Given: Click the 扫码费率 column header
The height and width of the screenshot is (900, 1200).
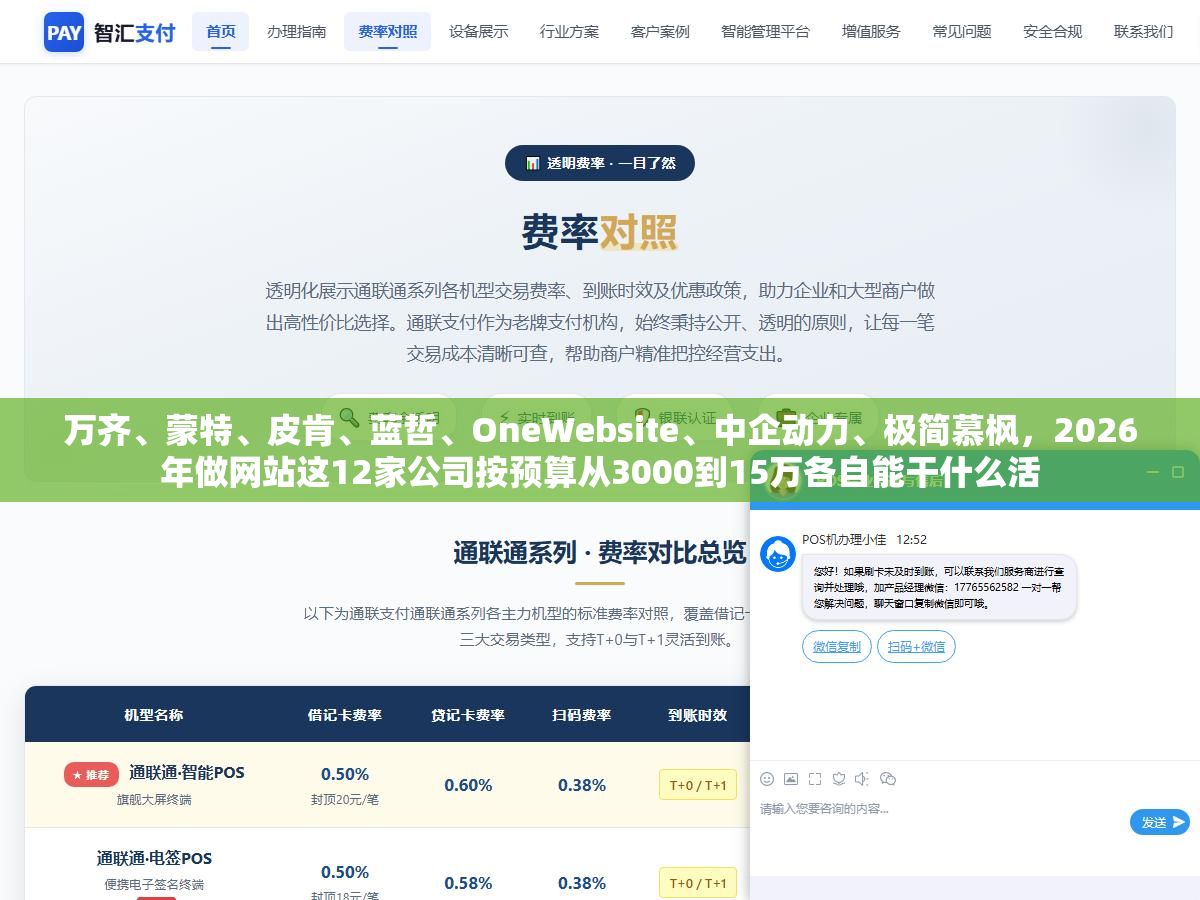Looking at the screenshot, I should point(582,715).
